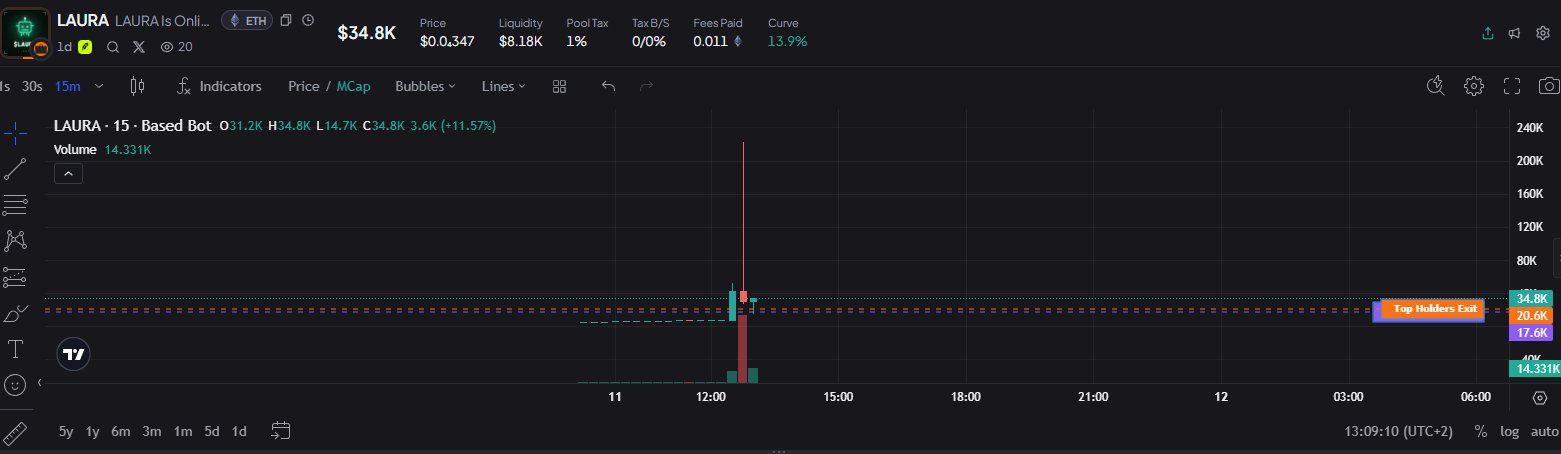Click the 13:09:10 (UTC+2) timezone
This screenshot has width=1561, height=454.
(1396, 432)
